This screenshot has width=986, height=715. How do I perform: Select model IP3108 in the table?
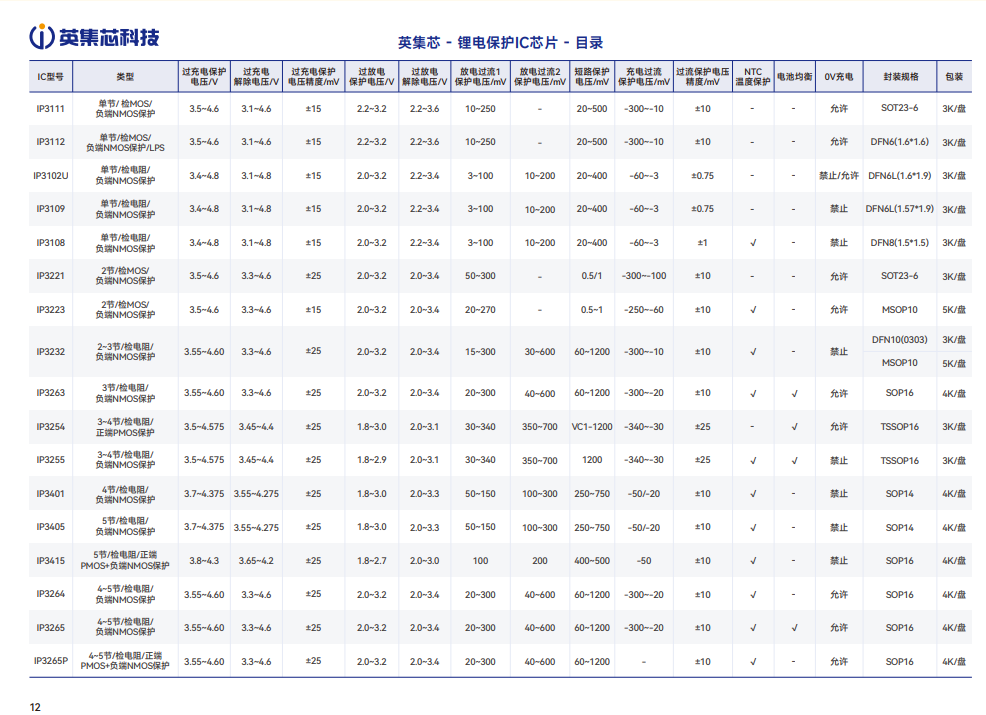point(50,243)
